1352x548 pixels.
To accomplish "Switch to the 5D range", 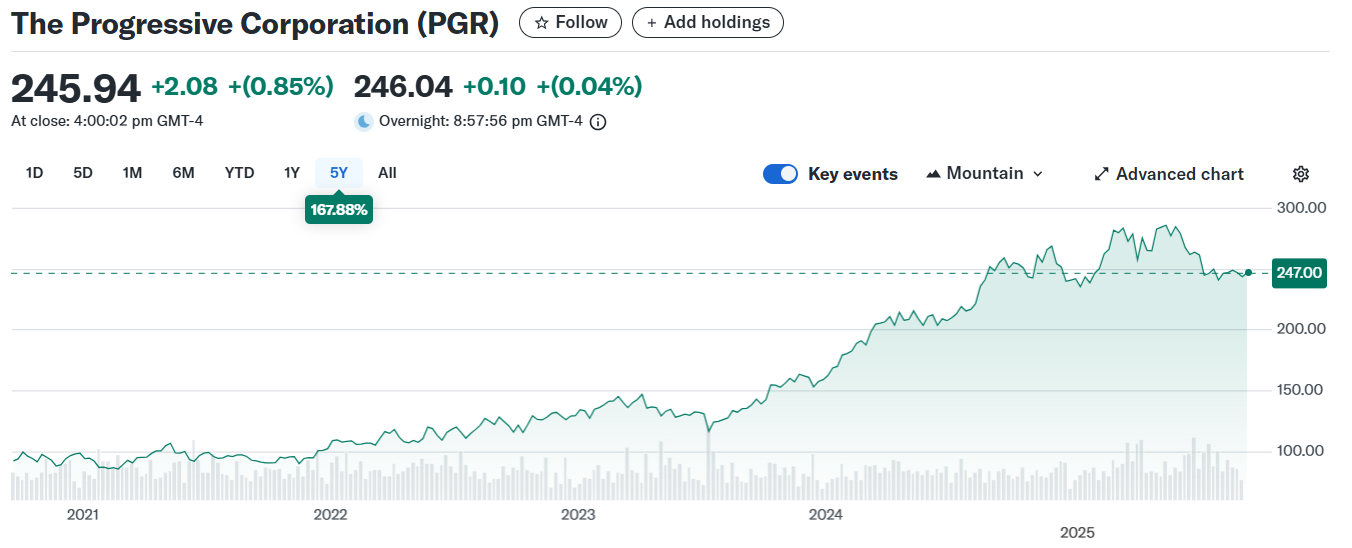I will coord(83,173).
